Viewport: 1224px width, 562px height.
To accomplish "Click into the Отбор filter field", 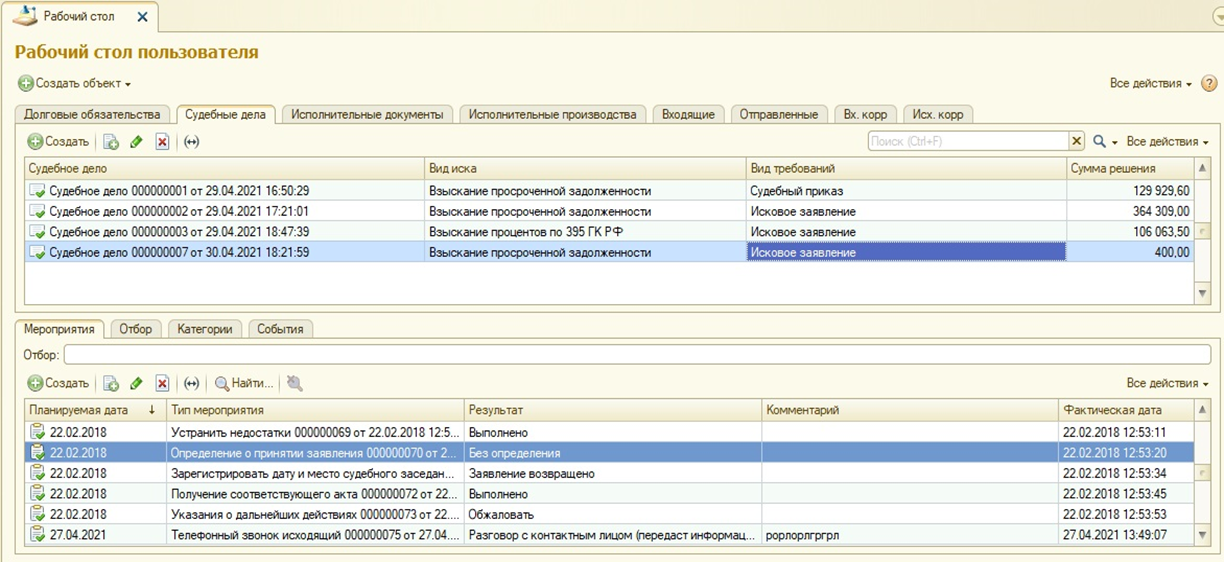I will point(636,355).
